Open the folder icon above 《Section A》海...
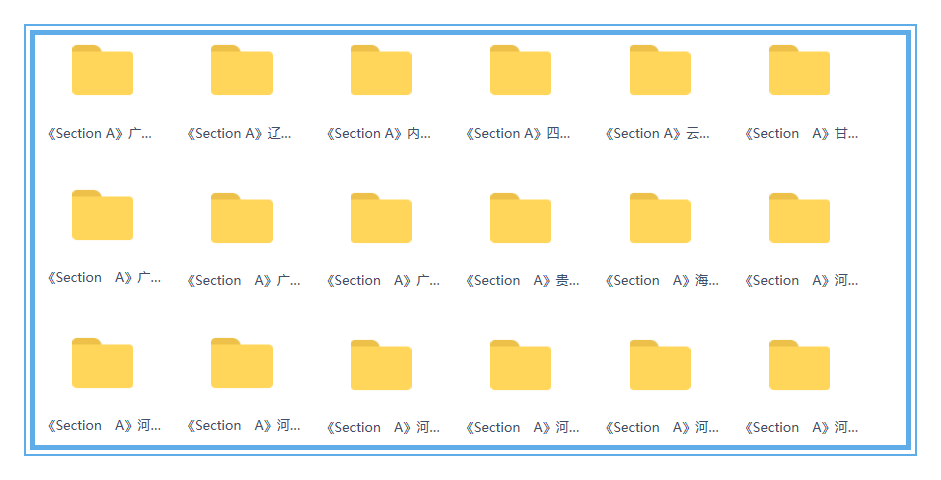Screen dimensions: 941x480 click(660, 218)
